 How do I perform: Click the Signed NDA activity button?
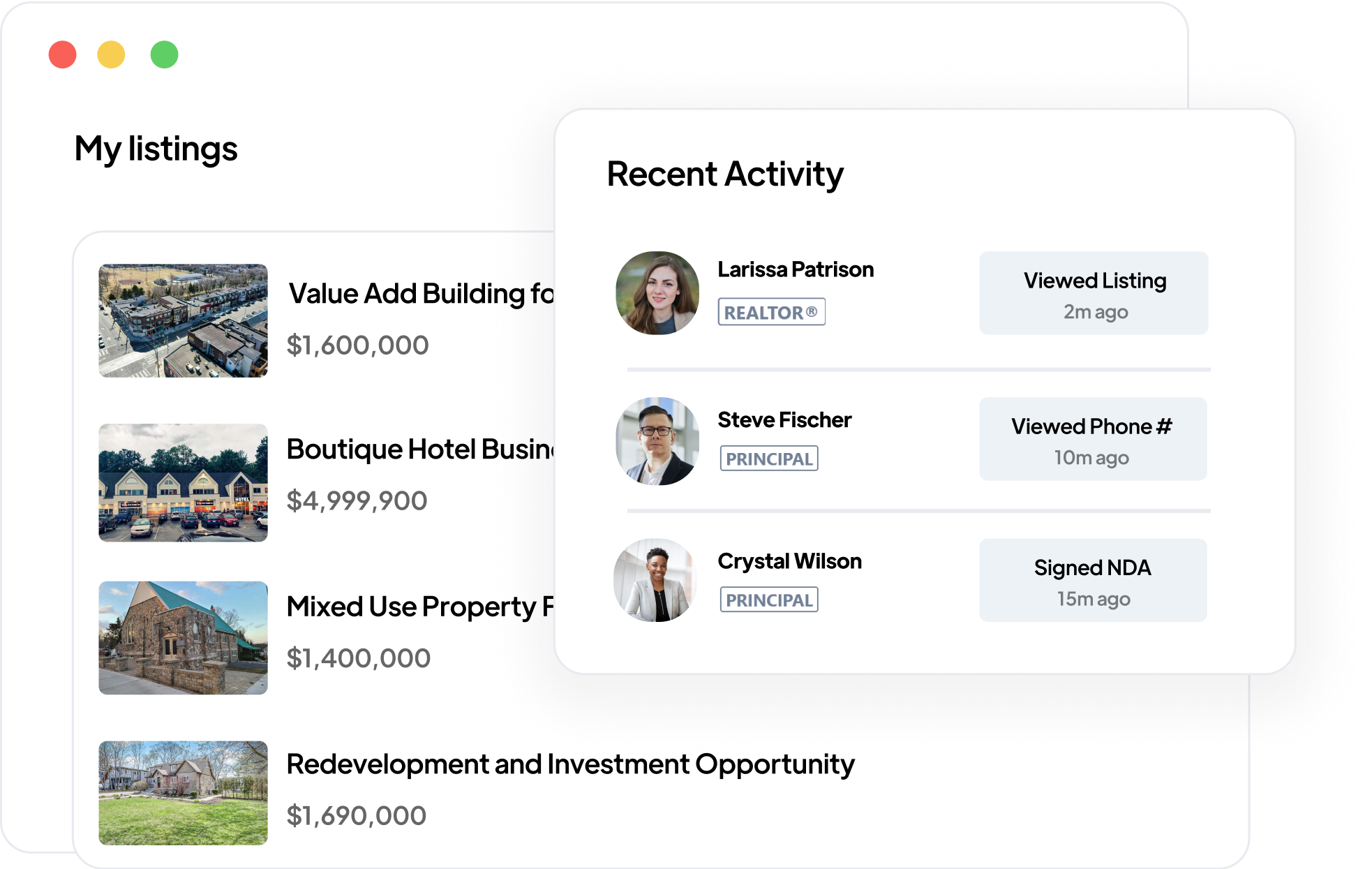1093,580
